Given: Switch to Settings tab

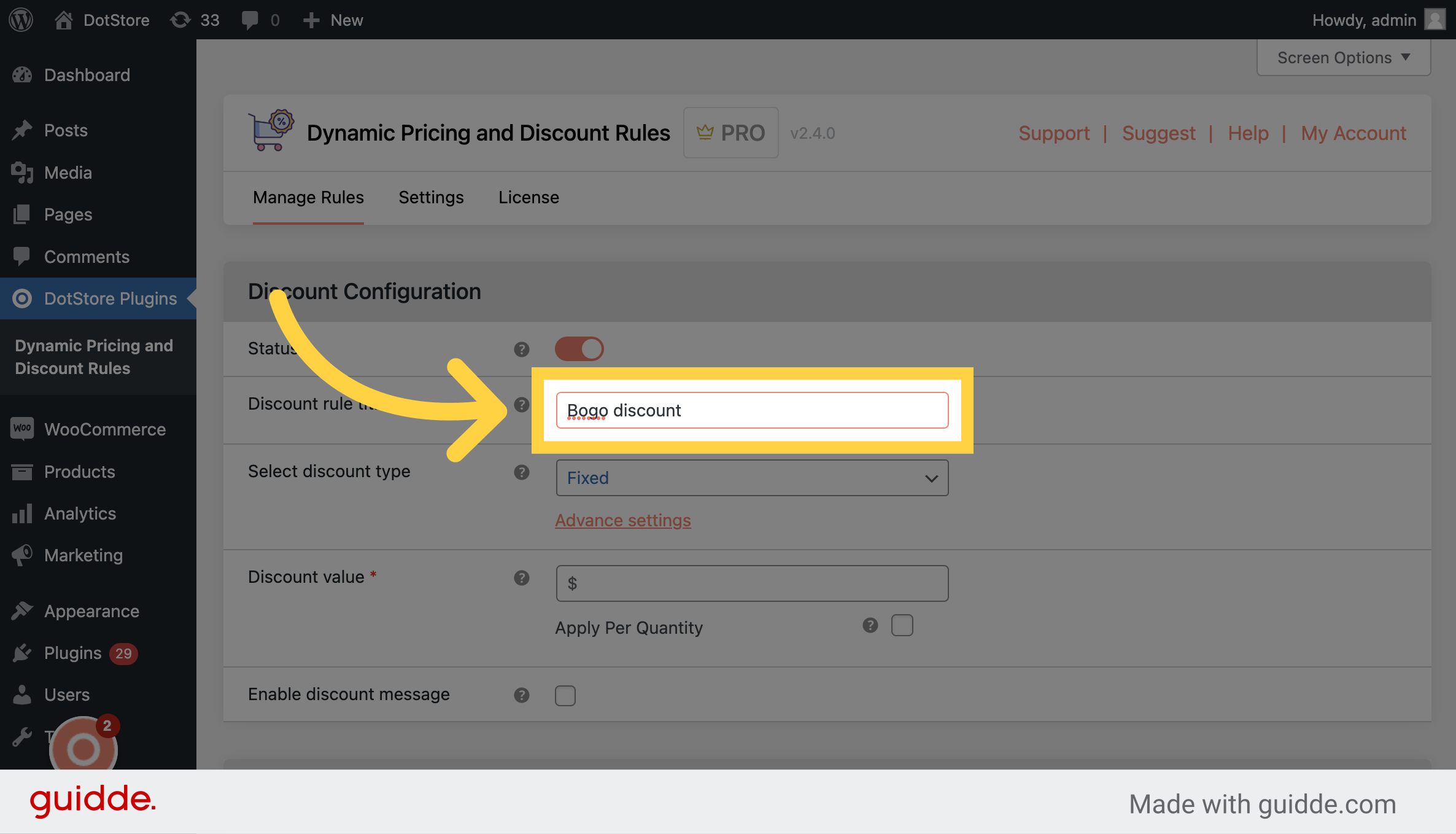Looking at the screenshot, I should [431, 197].
